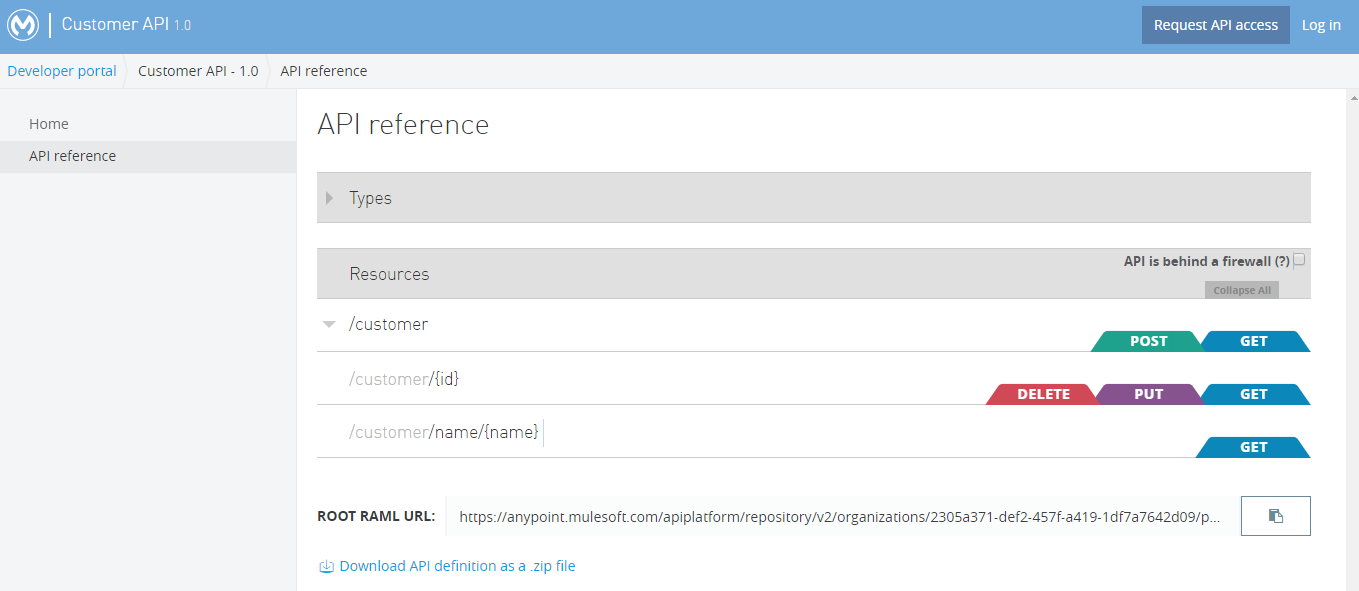This screenshot has height=591, width=1359.
Task: Download API definition as a .zip file
Action: coord(457,566)
